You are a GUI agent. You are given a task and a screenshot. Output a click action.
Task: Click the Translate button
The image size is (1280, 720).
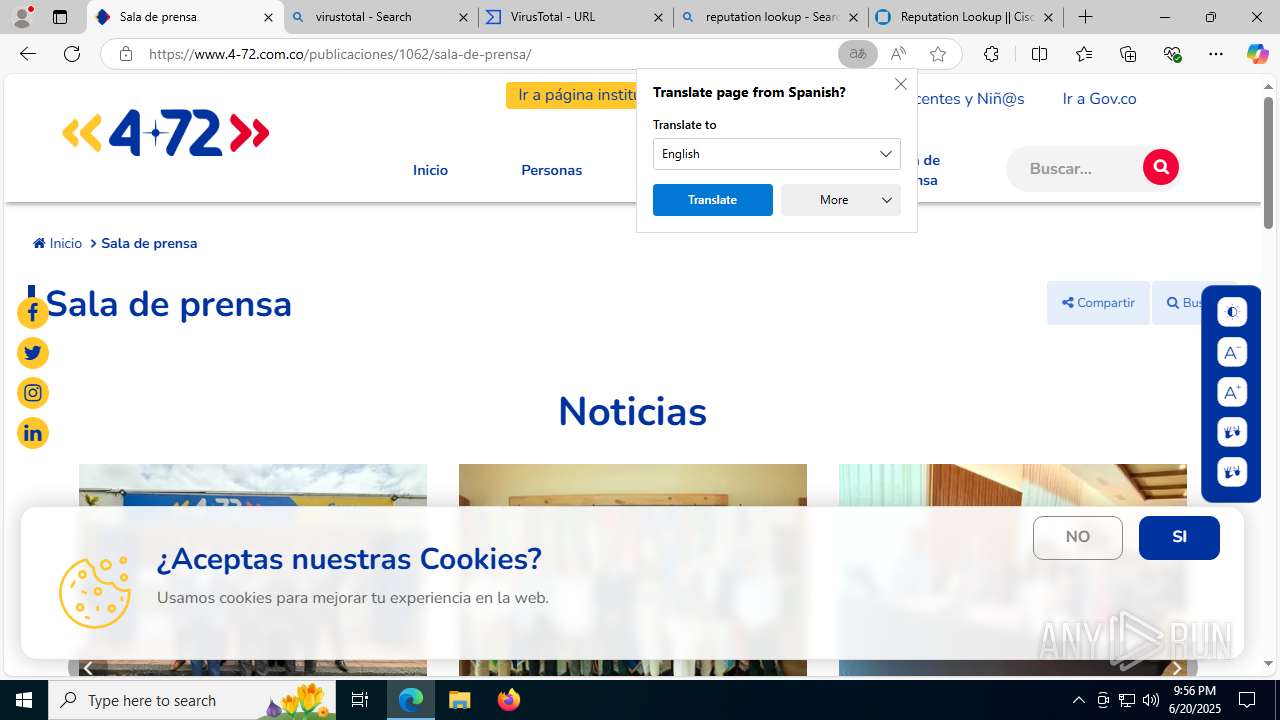point(713,200)
